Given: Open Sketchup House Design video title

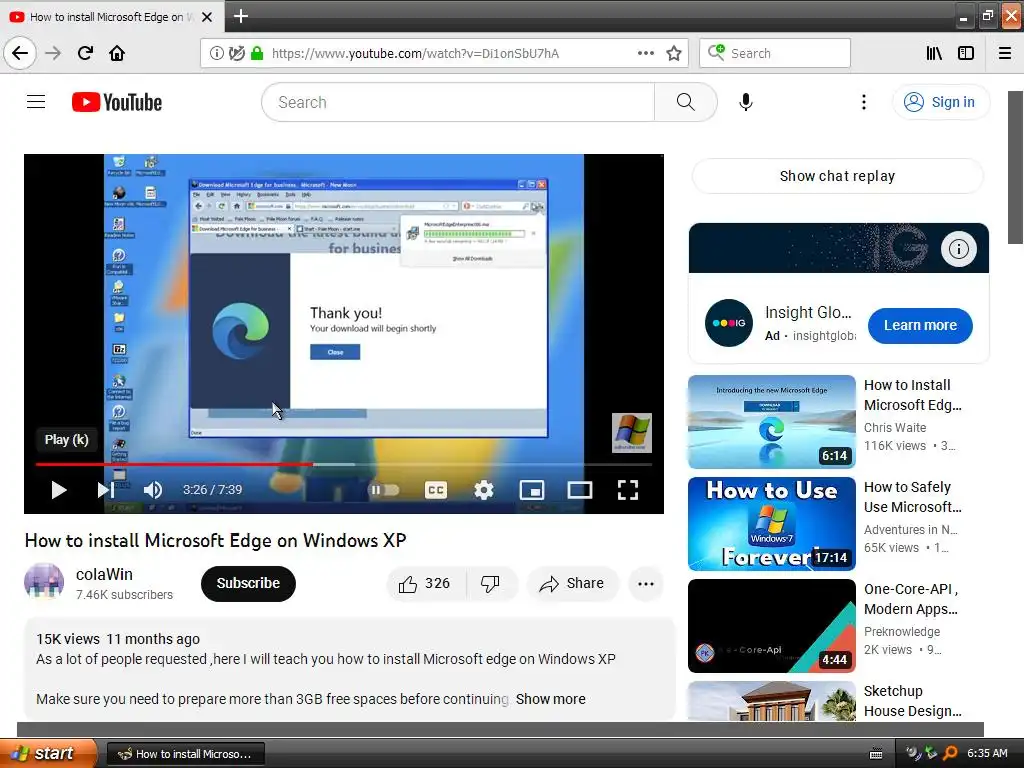Looking at the screenshot, I should click(x=912, y=701).
